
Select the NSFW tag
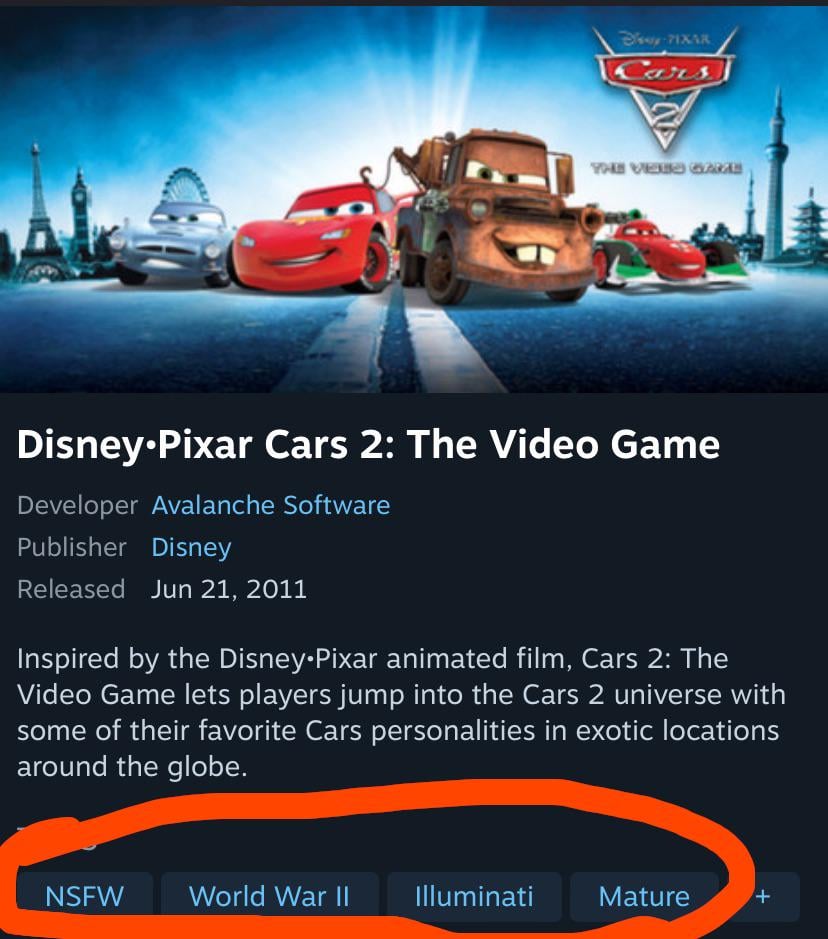coord(84,896)
